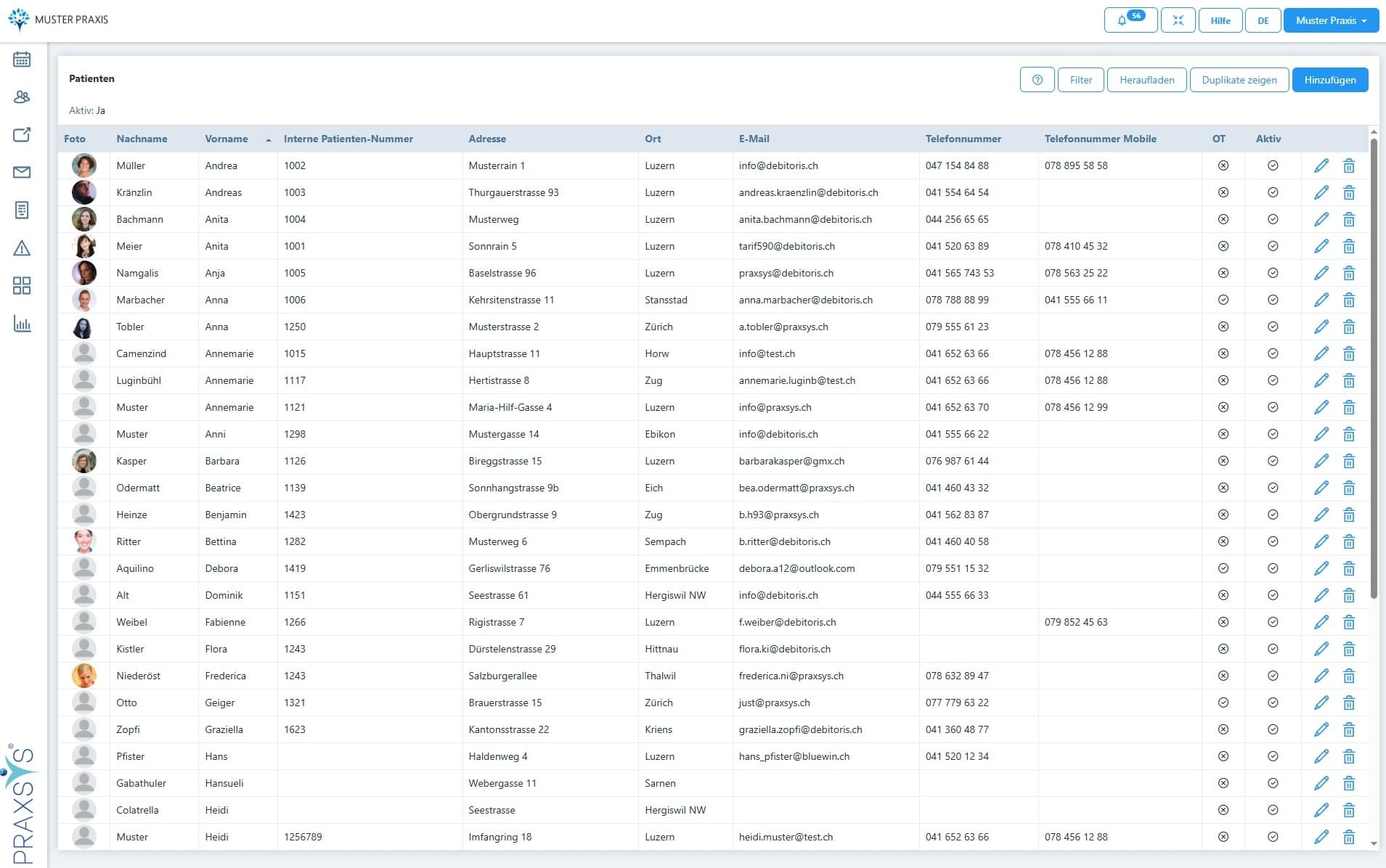The height and width of the screenshot is (868, 1386).
Task: Delete patient Pfister Hans with the trash icon
Action: [1349, 756]
